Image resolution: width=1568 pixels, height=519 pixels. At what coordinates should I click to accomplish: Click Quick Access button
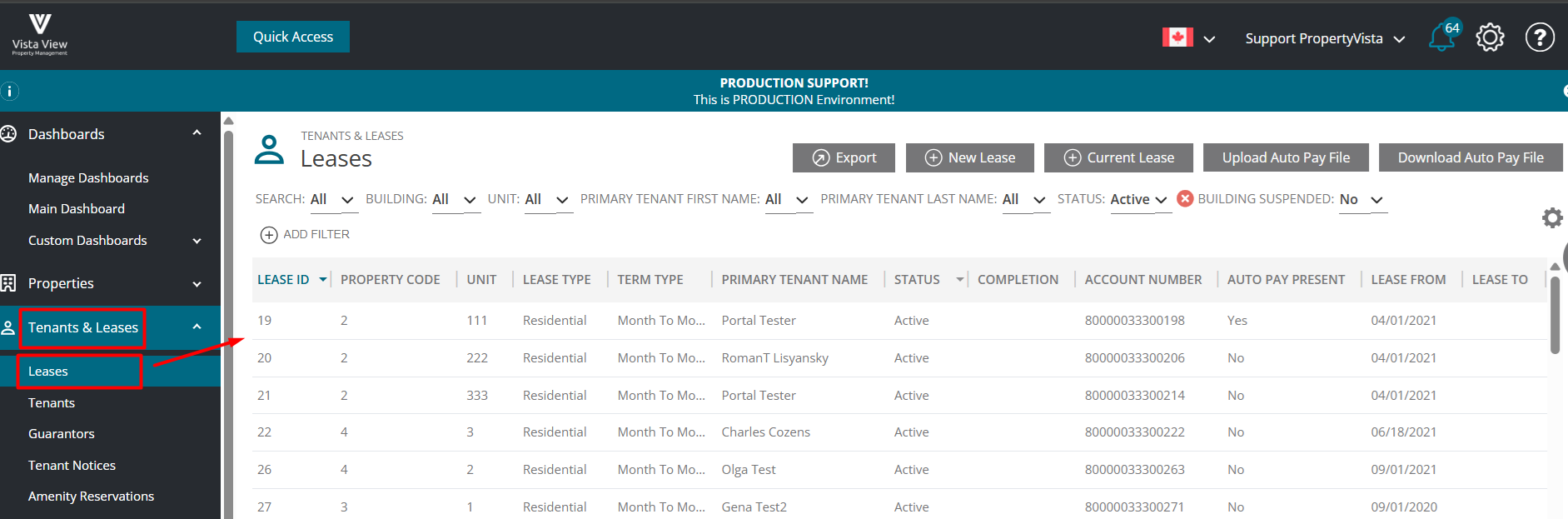click(x=293, y=37)
